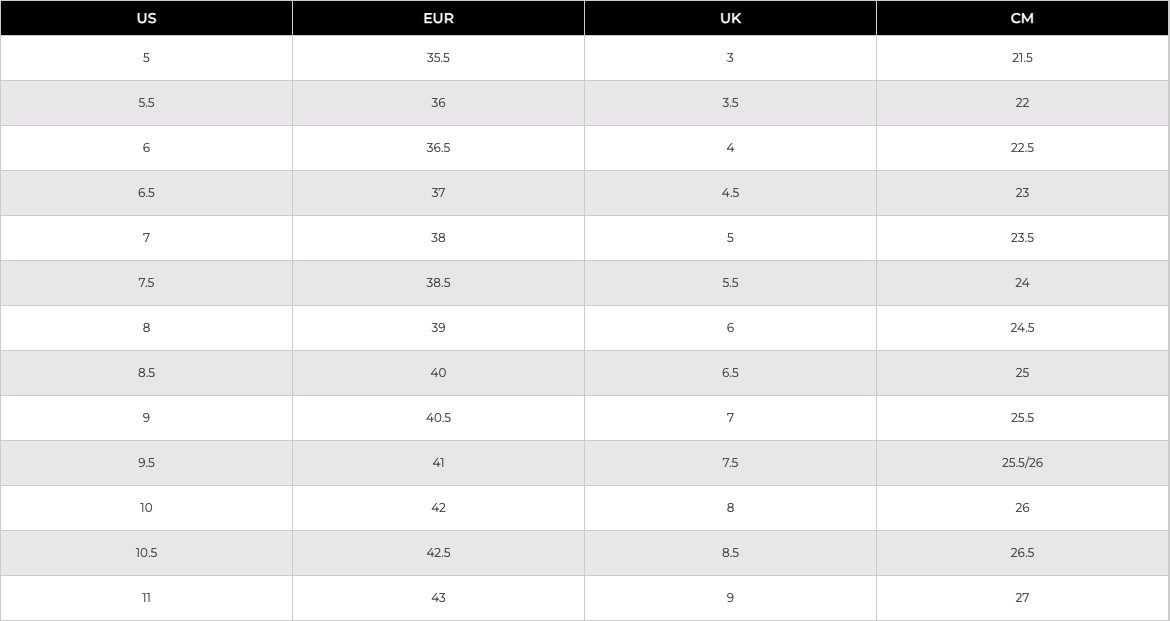Select EUR size 42.5 cell
This screenshot has width=1170, height=621.
point(438,553)
